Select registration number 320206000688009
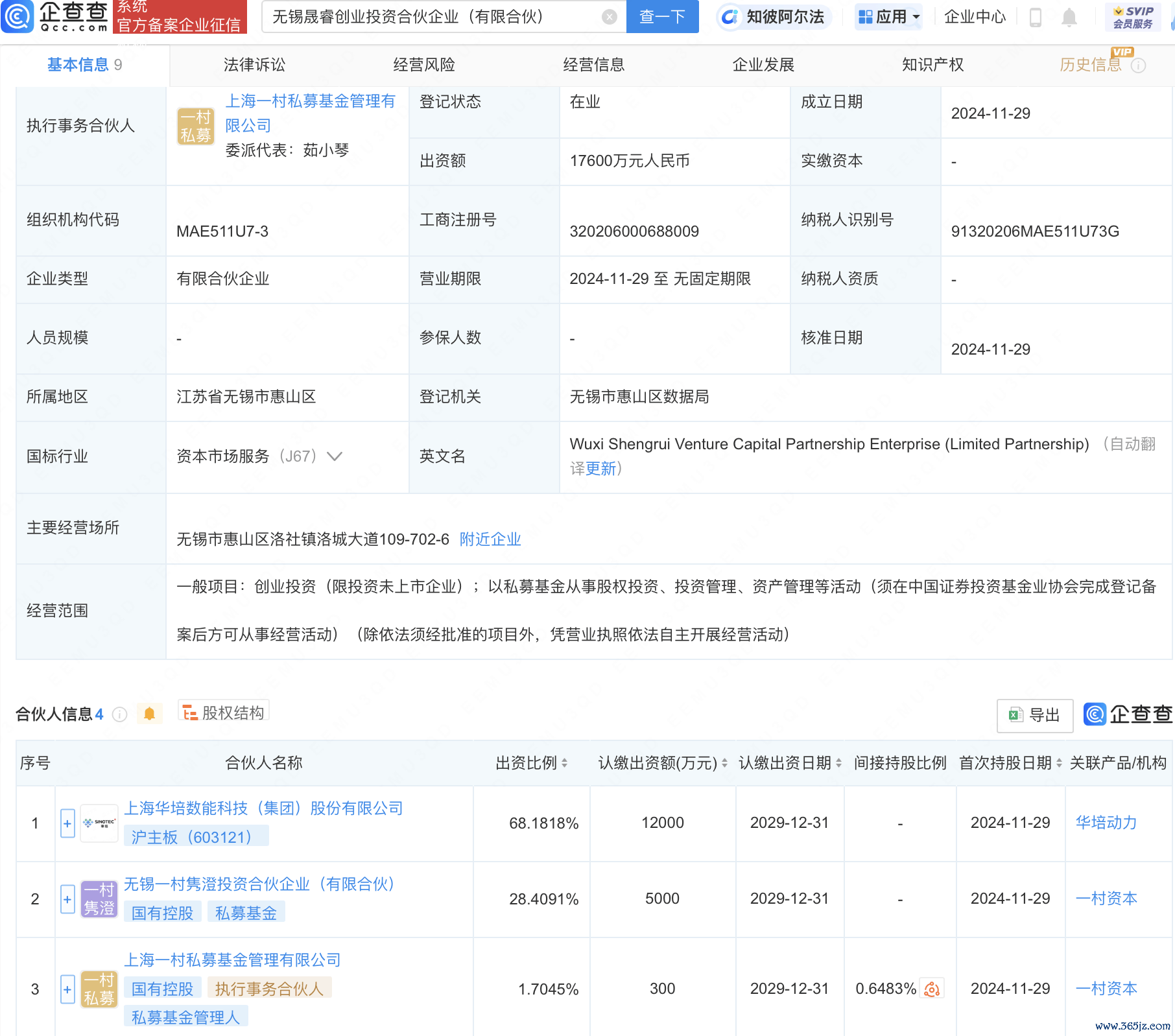This screenshot has height=1036, width=1175. tap(634, 231)
